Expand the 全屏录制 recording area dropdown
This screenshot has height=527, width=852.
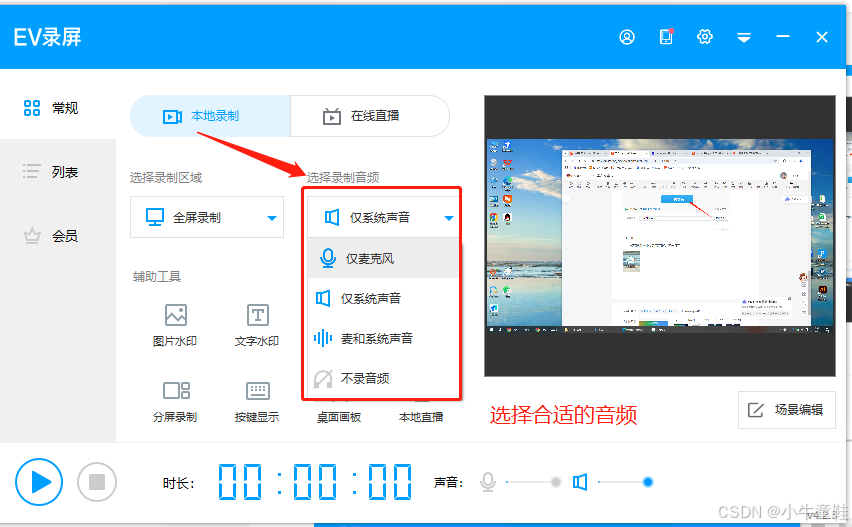click(x=207, y=217)
